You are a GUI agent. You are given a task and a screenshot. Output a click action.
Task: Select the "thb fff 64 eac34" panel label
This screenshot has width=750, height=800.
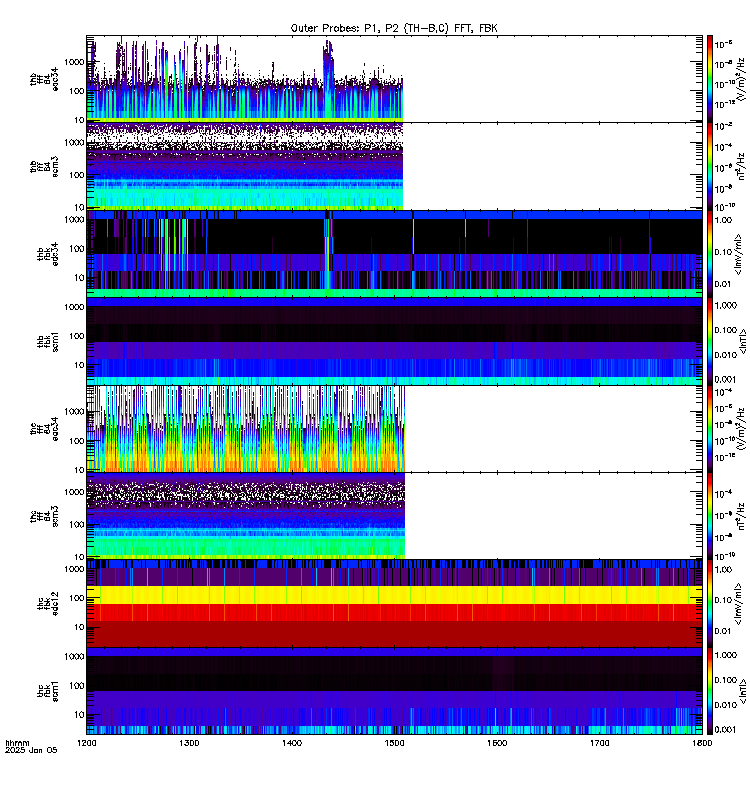point(44,79)
